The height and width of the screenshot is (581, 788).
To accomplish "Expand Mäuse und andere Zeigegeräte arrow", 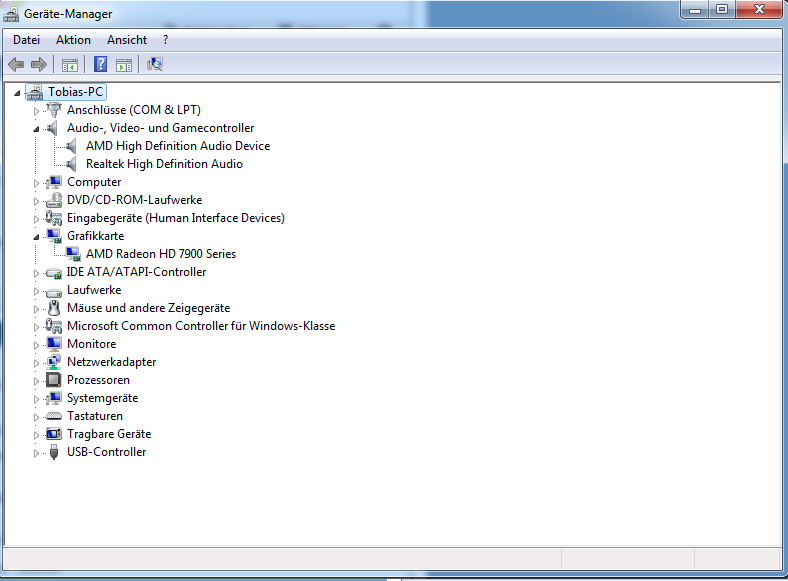I will point(36,309).
